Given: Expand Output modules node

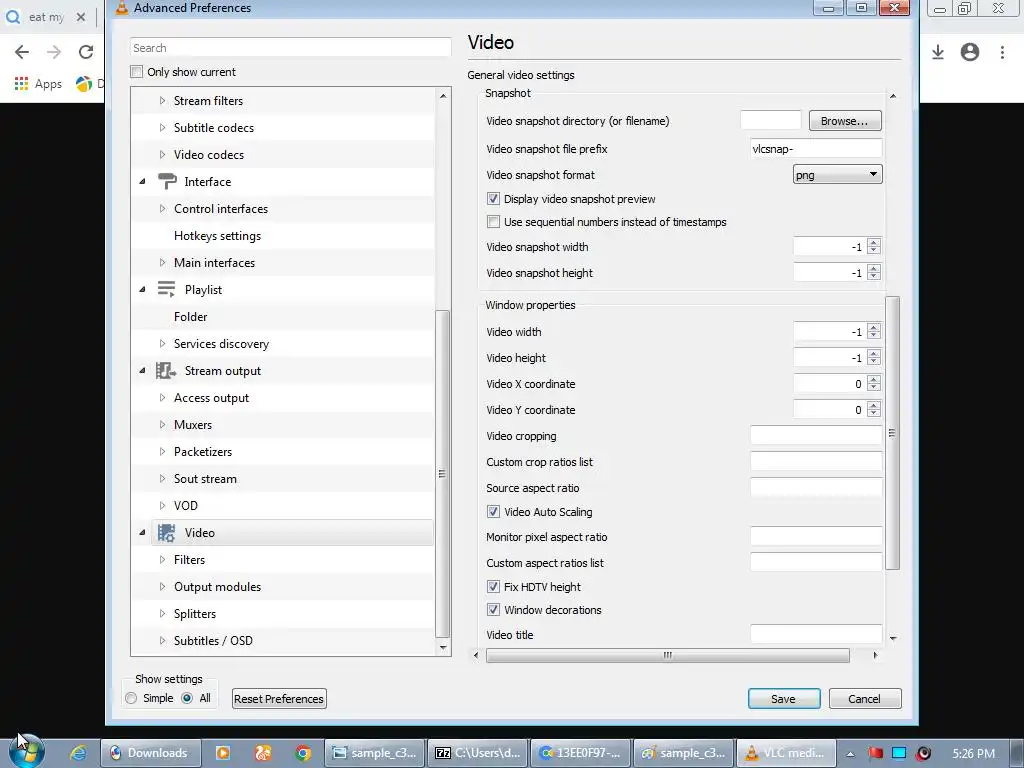Looking at the screenshot, I should coord(163,586).
